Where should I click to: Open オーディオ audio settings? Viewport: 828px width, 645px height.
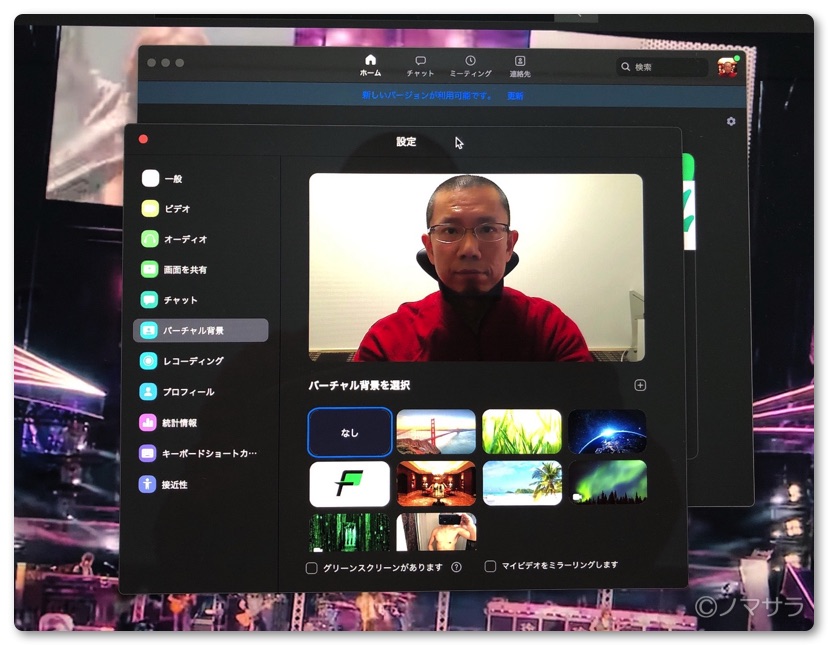pos(150,240)
